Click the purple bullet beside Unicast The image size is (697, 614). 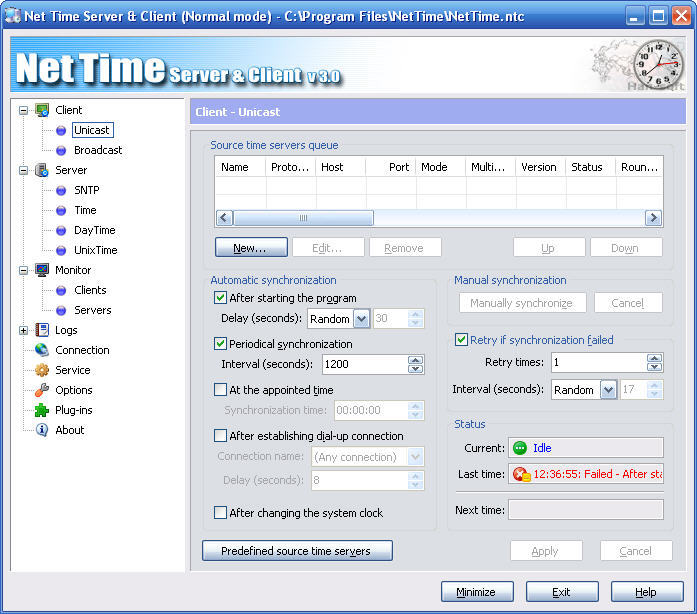click(61, 130)
